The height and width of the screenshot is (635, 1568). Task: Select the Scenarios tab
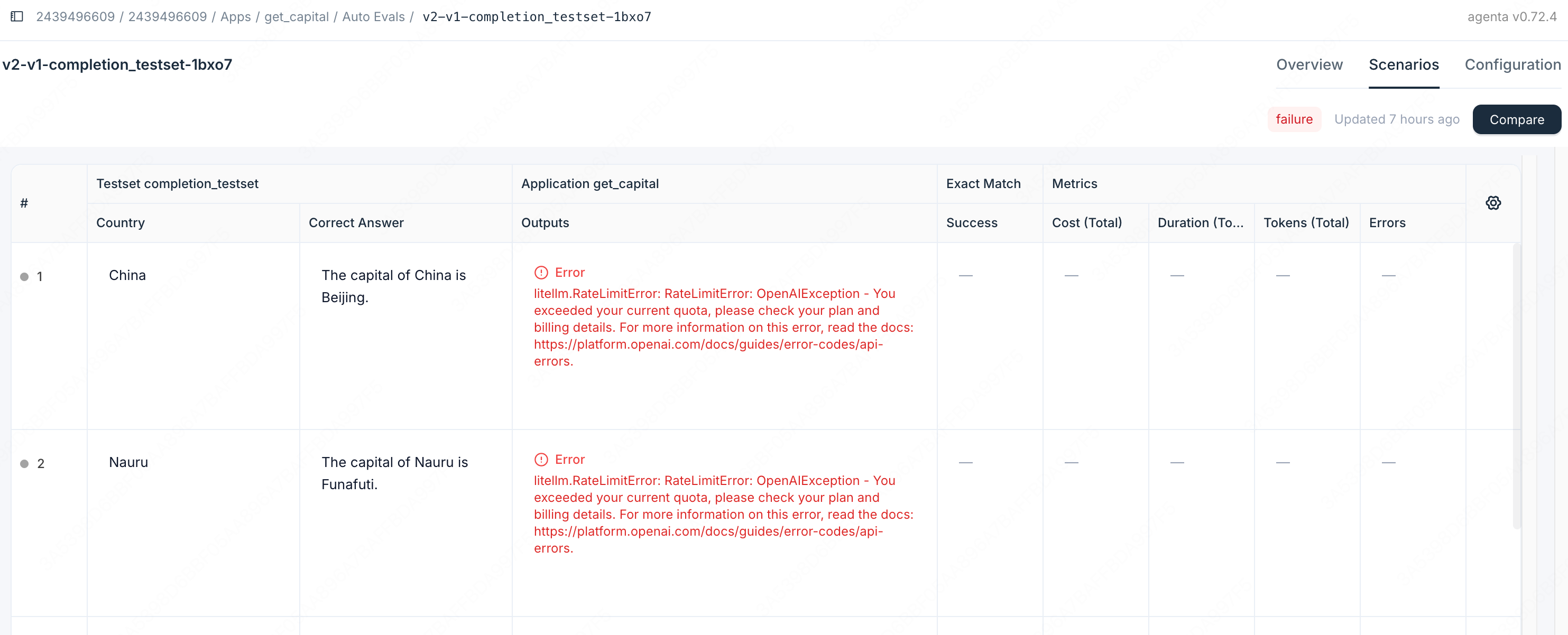1403,64
